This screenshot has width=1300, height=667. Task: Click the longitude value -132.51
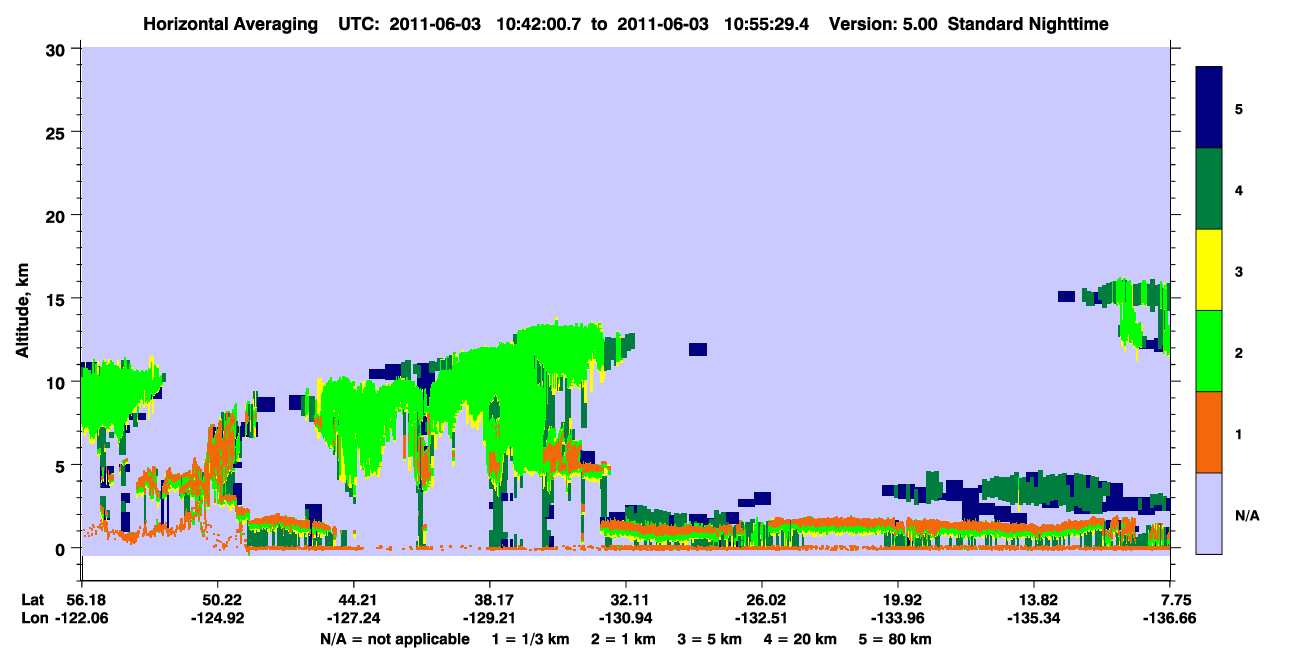(x=762, y=618)
